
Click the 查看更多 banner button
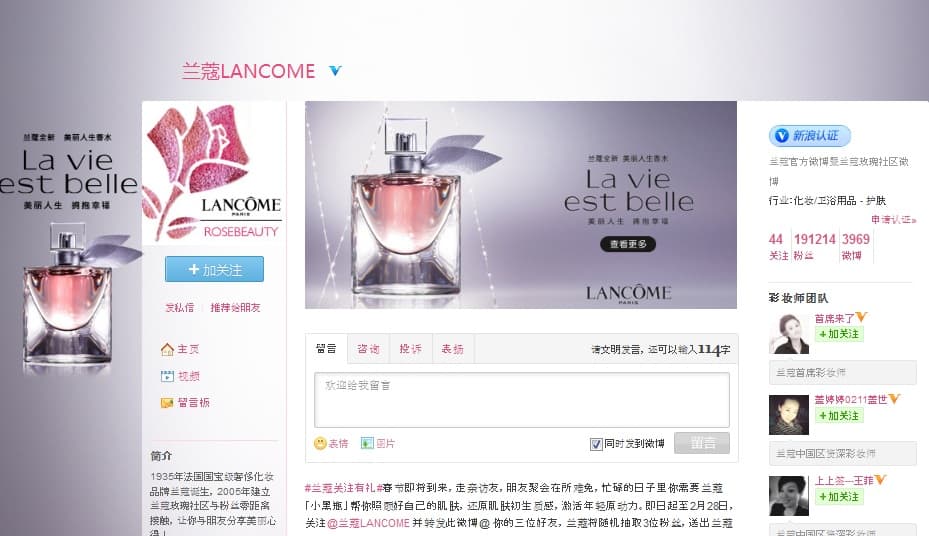point(628,244)
